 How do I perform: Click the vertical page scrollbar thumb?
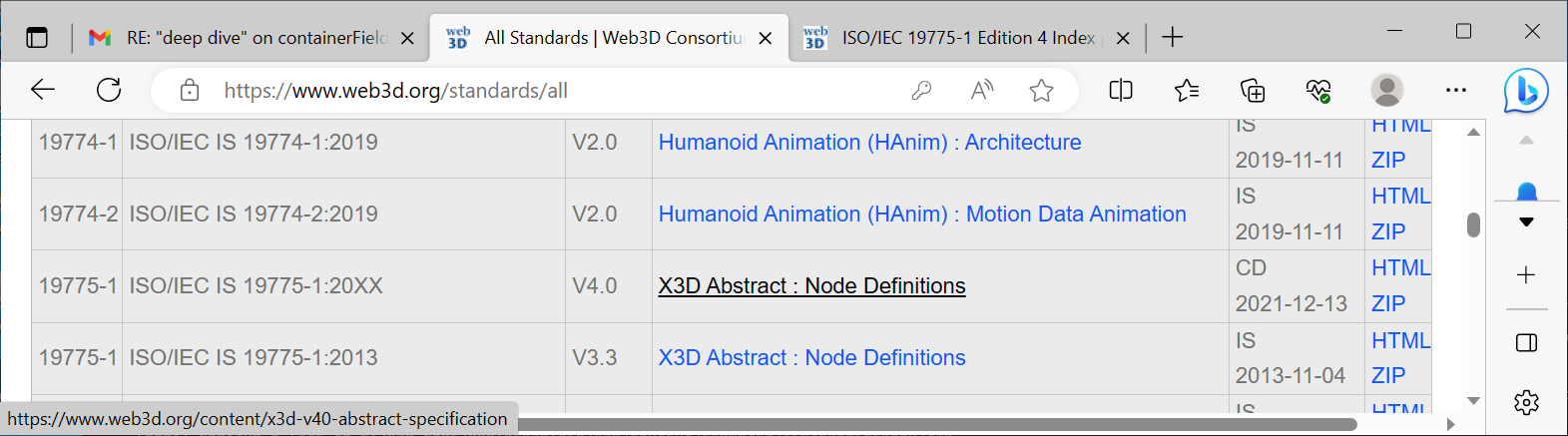coord(1473,224)
